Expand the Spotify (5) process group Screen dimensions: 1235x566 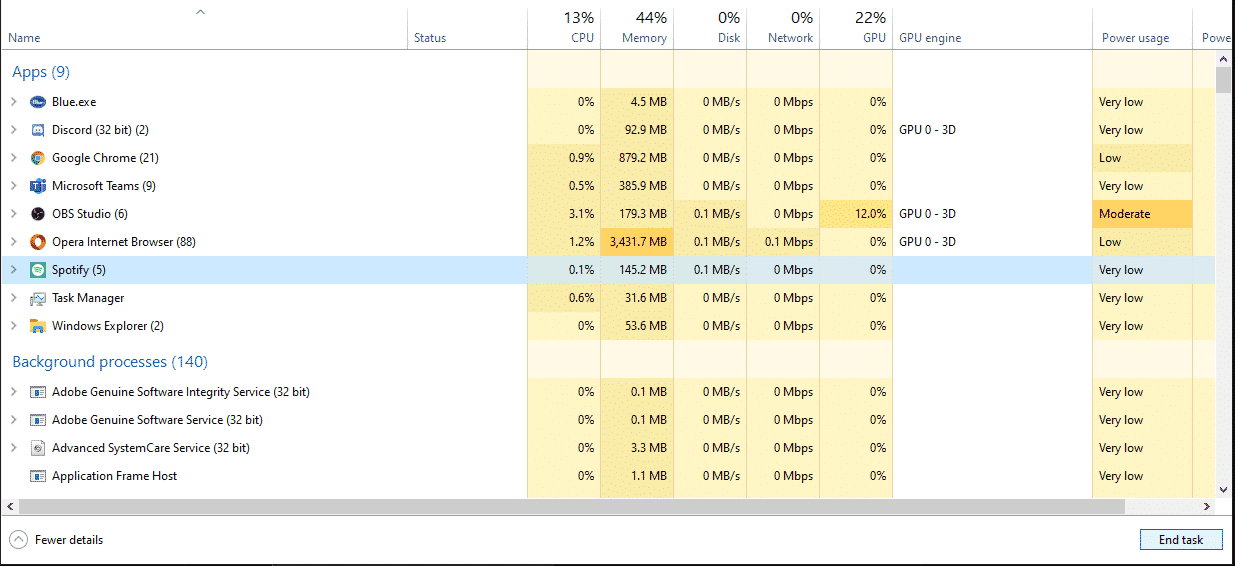[14, 270]
